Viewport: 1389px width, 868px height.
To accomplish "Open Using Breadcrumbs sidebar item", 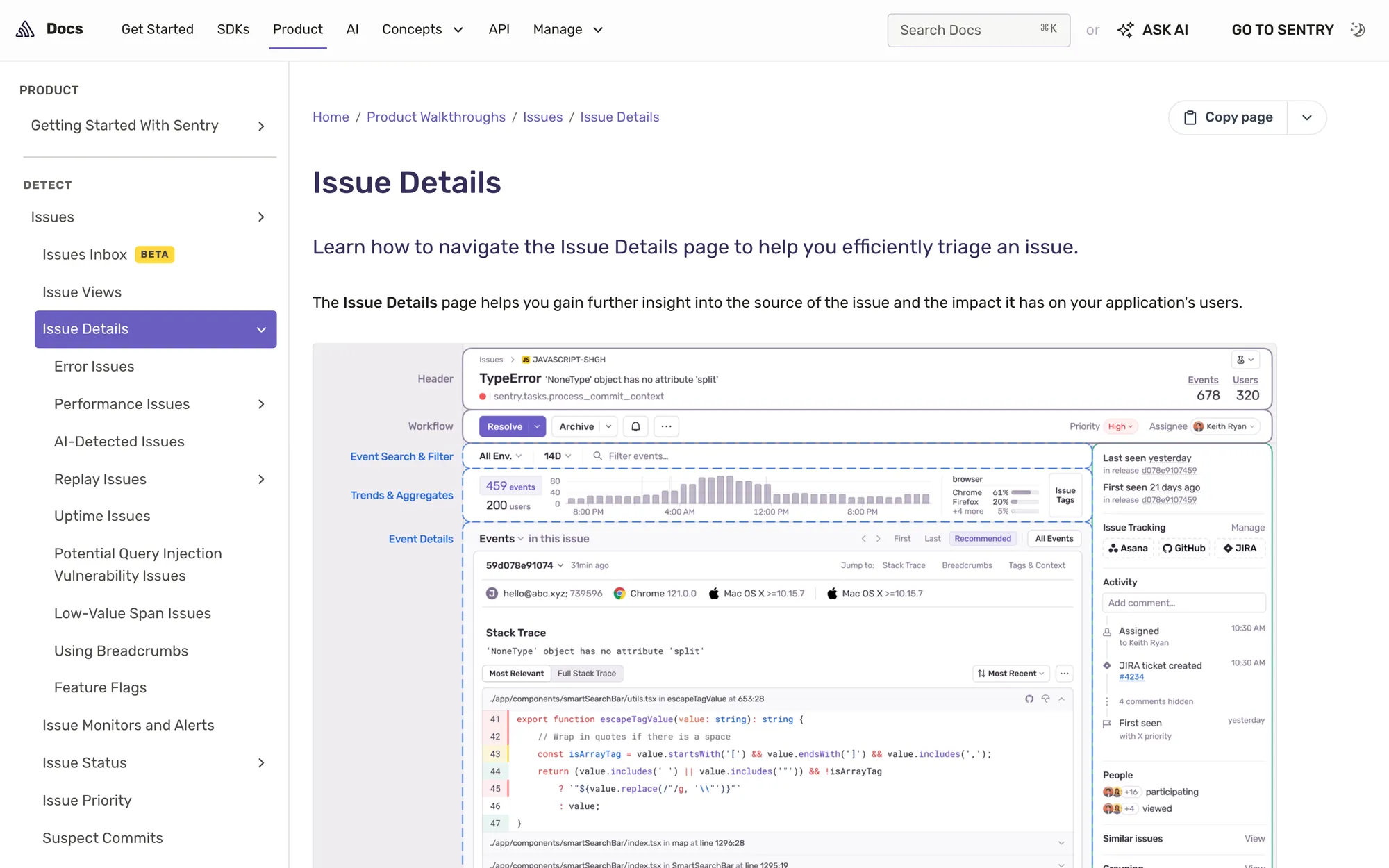I will point(121,651).
